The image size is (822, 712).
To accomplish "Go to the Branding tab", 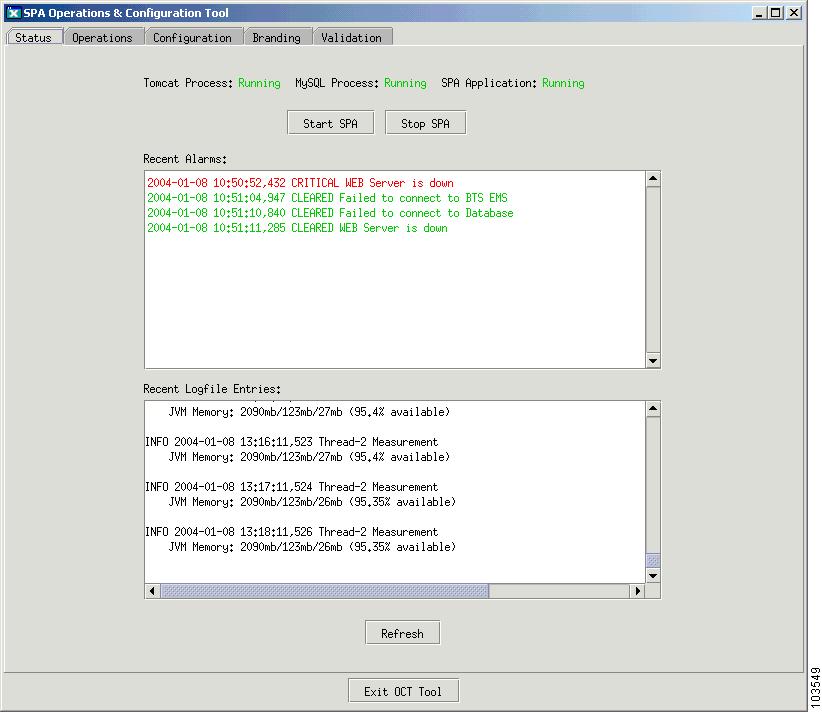I will [277, 37].
